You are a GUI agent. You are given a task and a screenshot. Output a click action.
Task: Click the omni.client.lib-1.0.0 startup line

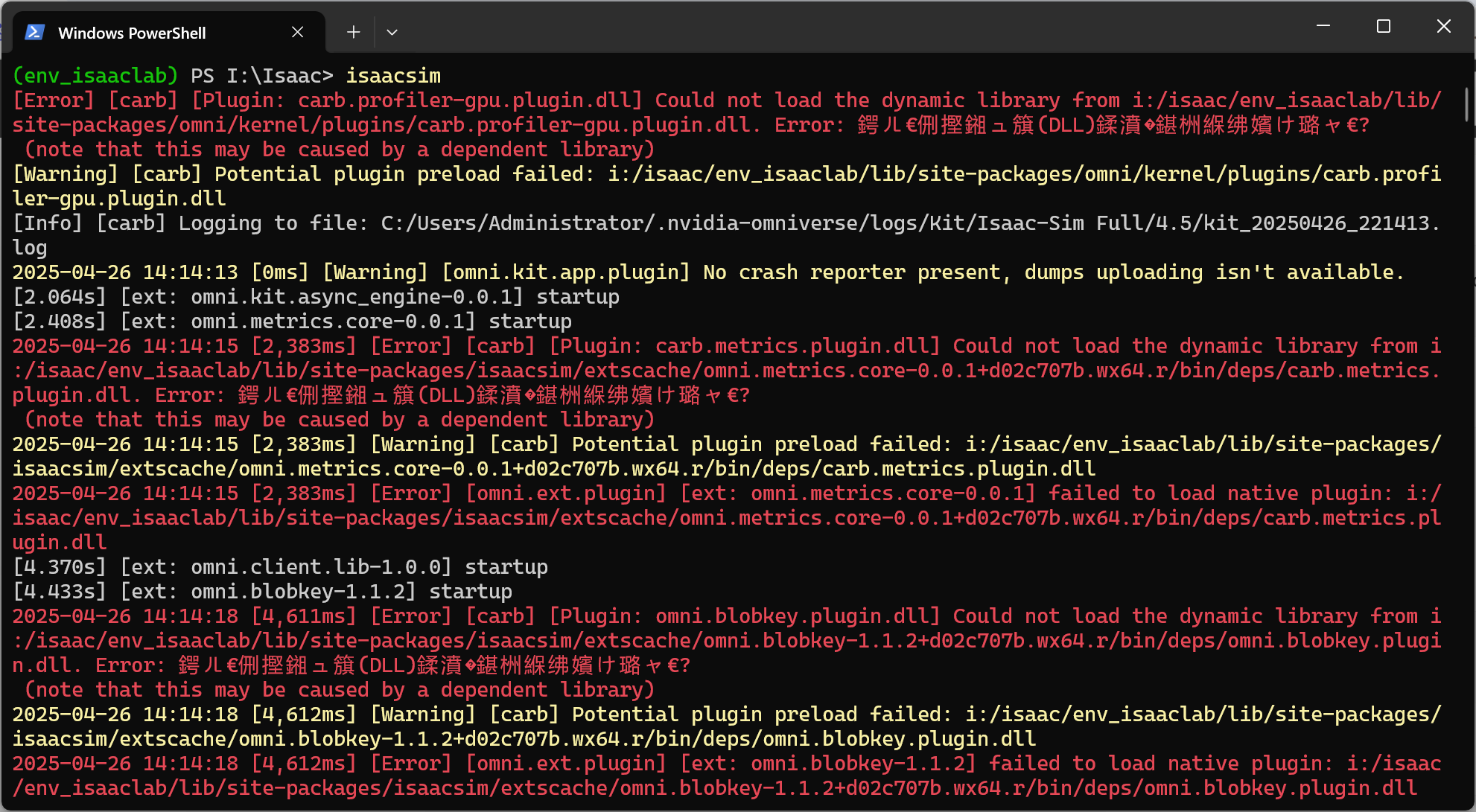[280, 567]
